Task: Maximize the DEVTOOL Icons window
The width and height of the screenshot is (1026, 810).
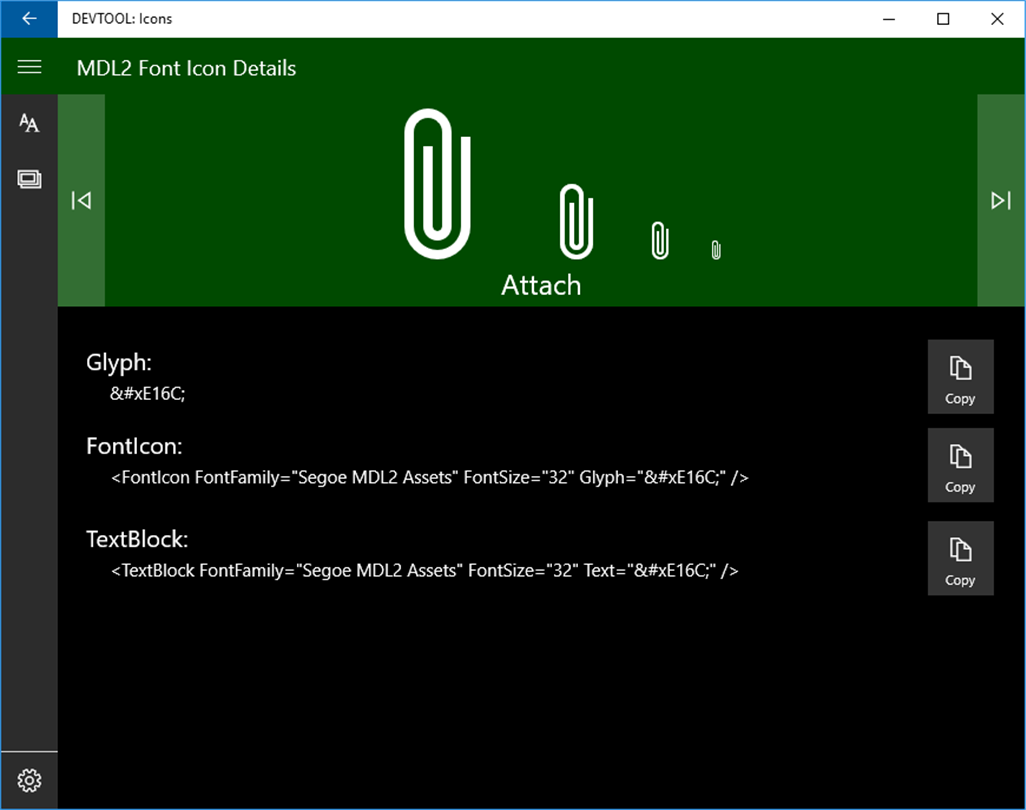Action: tap(943, 19)
